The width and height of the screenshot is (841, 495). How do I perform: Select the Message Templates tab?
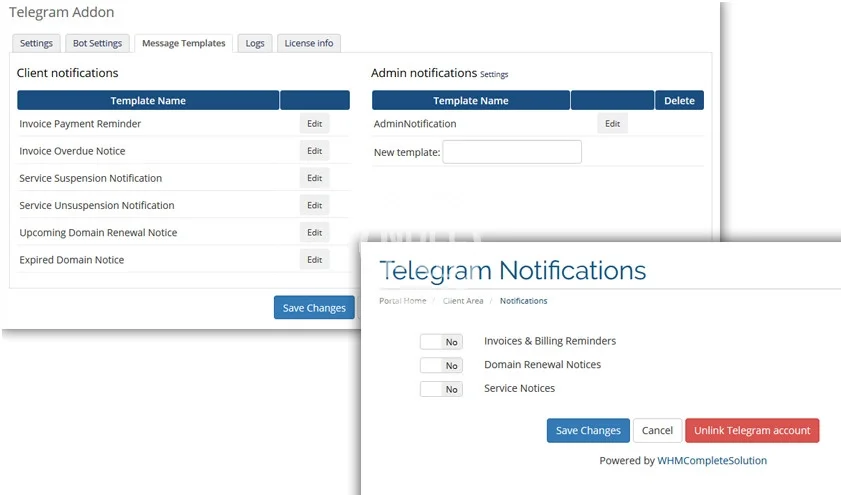[183, 43]
